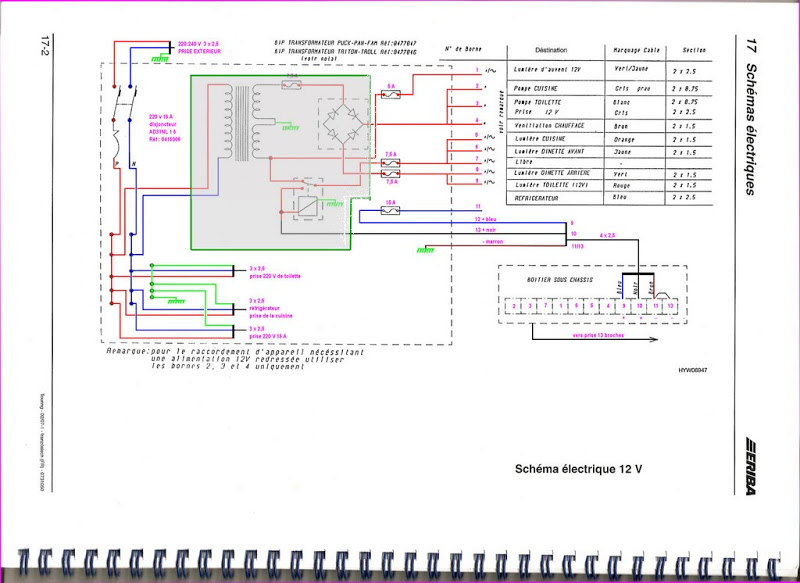Click the "Orange" cable marking cell
The image size is (800, 583).
624,139
